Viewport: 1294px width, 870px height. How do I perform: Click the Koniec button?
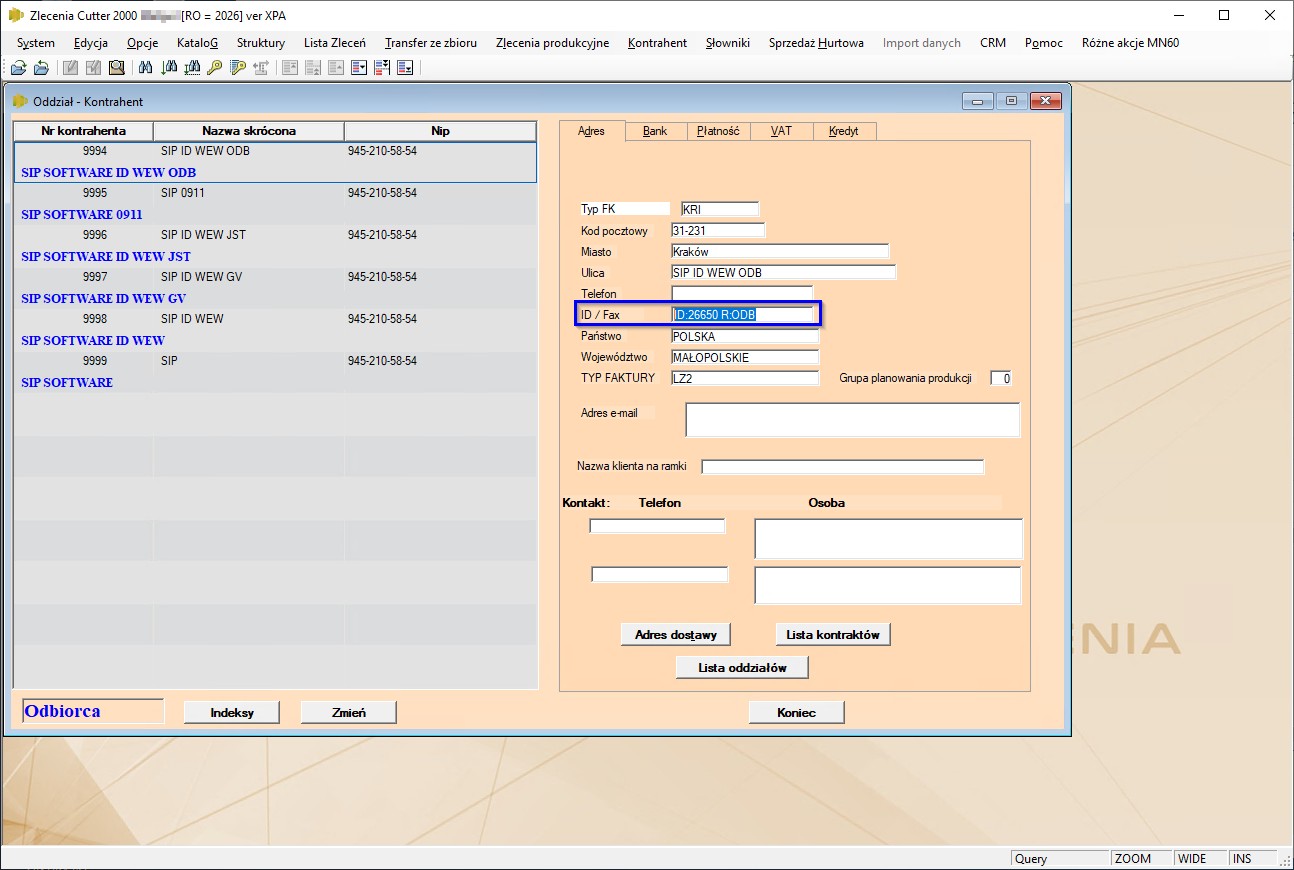pos(796,712)
